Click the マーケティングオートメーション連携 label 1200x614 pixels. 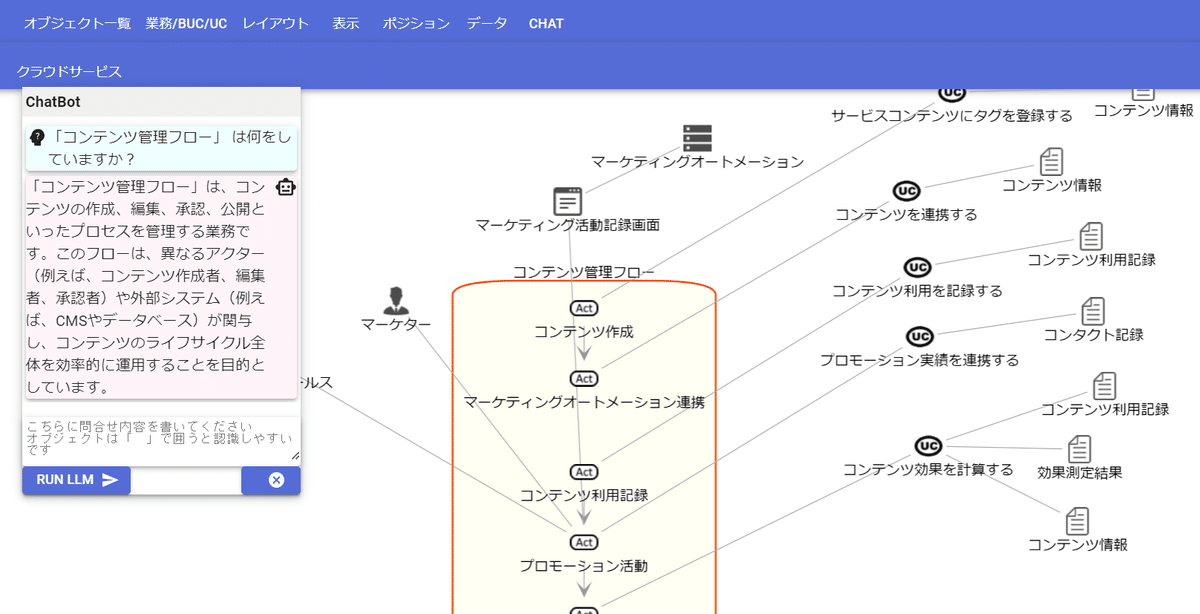click(584, 403)
